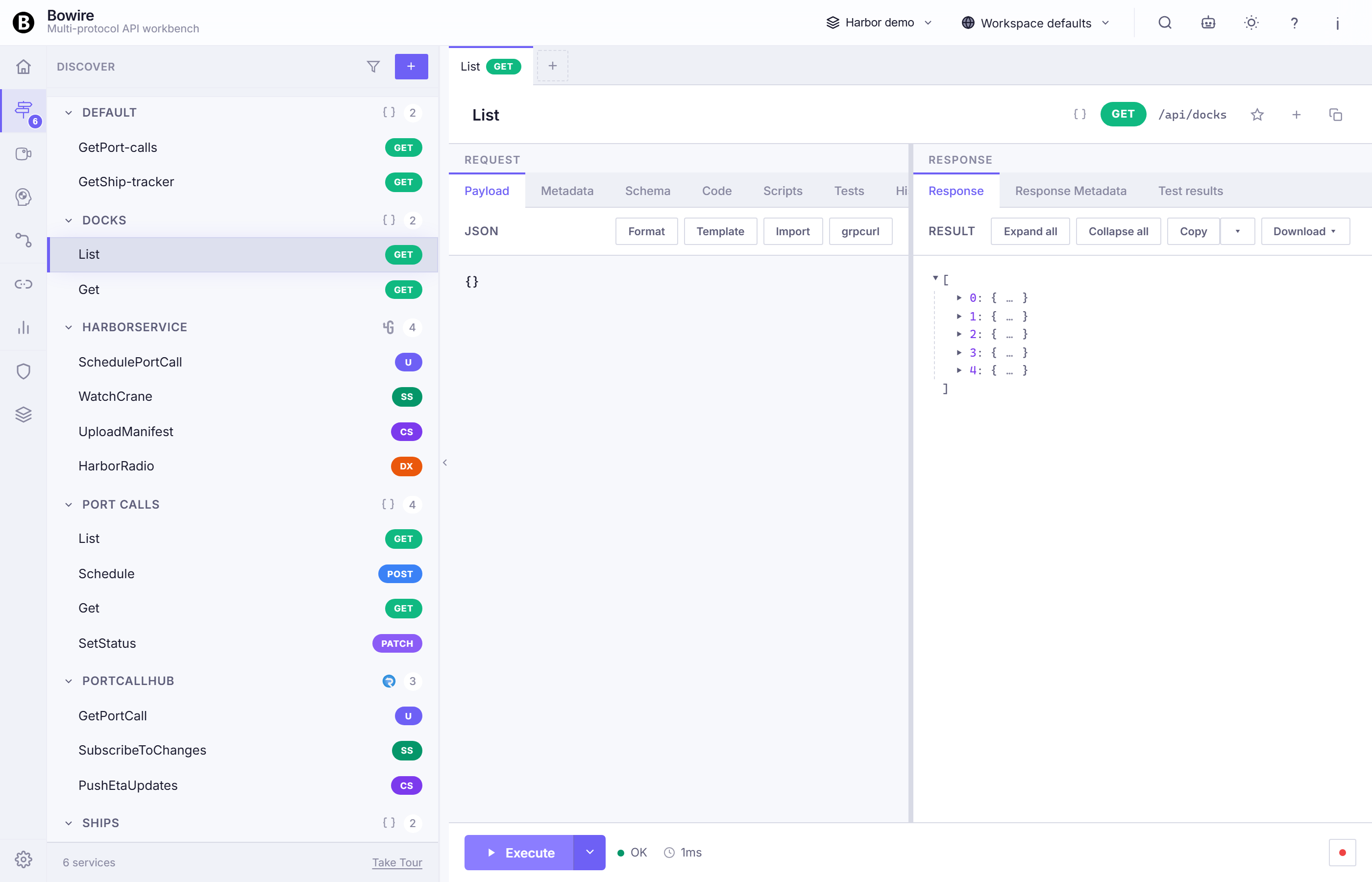This screenshot has width=1372, height=882.
Task: Copy endpoint with duplicate icon
Action: click(1335, 115)
